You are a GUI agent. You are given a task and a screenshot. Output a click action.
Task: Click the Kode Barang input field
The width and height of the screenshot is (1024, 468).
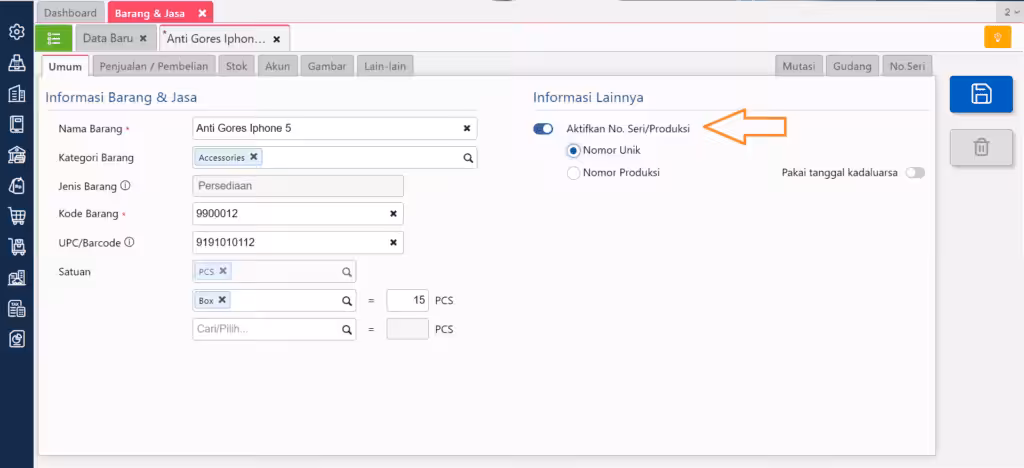pos(298,213)
